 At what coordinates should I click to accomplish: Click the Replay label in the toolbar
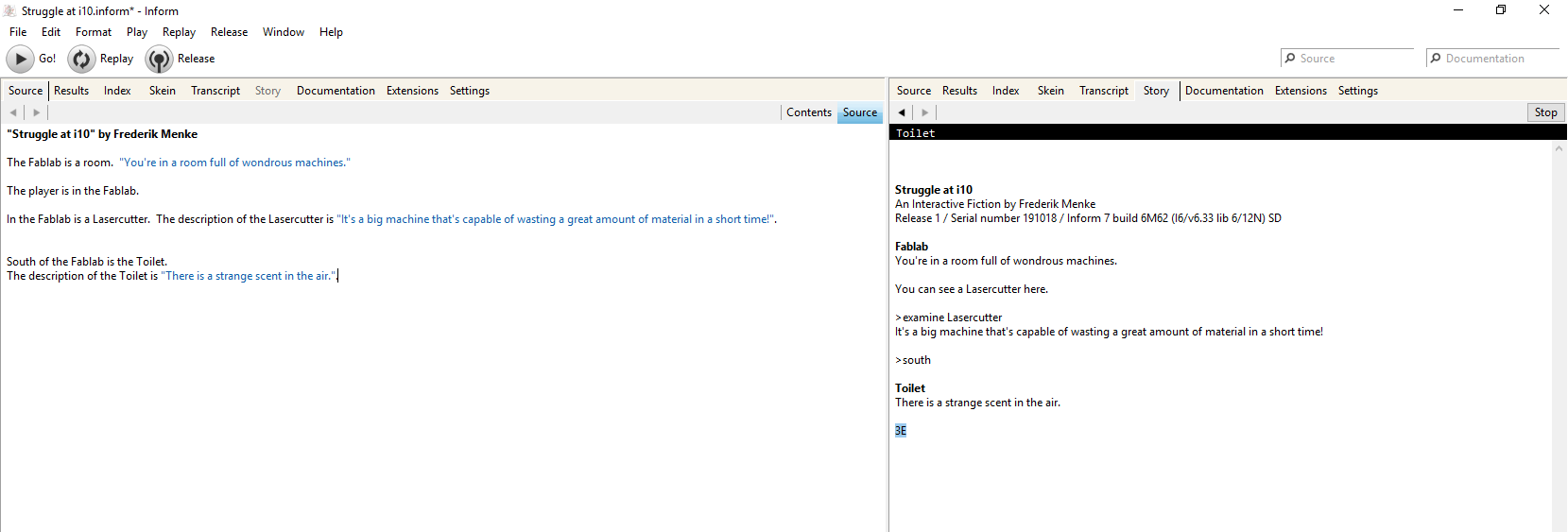(x=116, y=59)
